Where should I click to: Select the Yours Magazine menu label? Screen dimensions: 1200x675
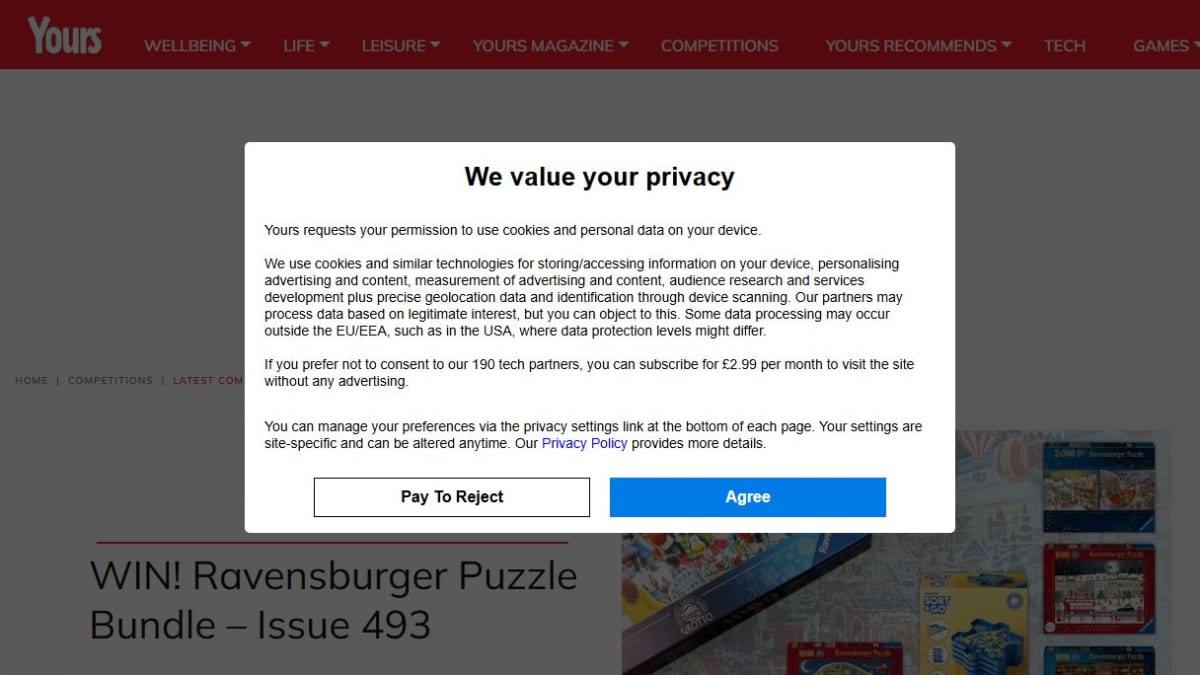click(543, 46)
